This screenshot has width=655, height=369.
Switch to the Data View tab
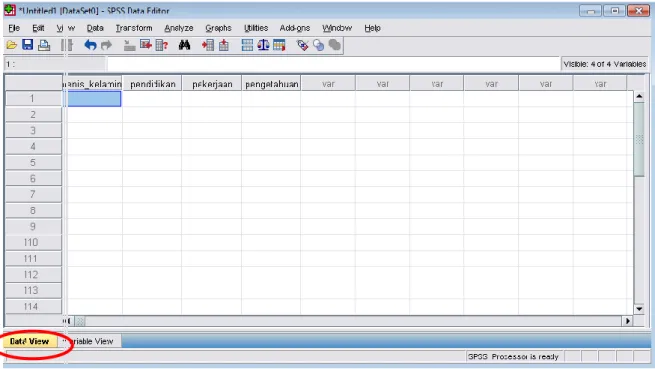(x=29, y=341)
